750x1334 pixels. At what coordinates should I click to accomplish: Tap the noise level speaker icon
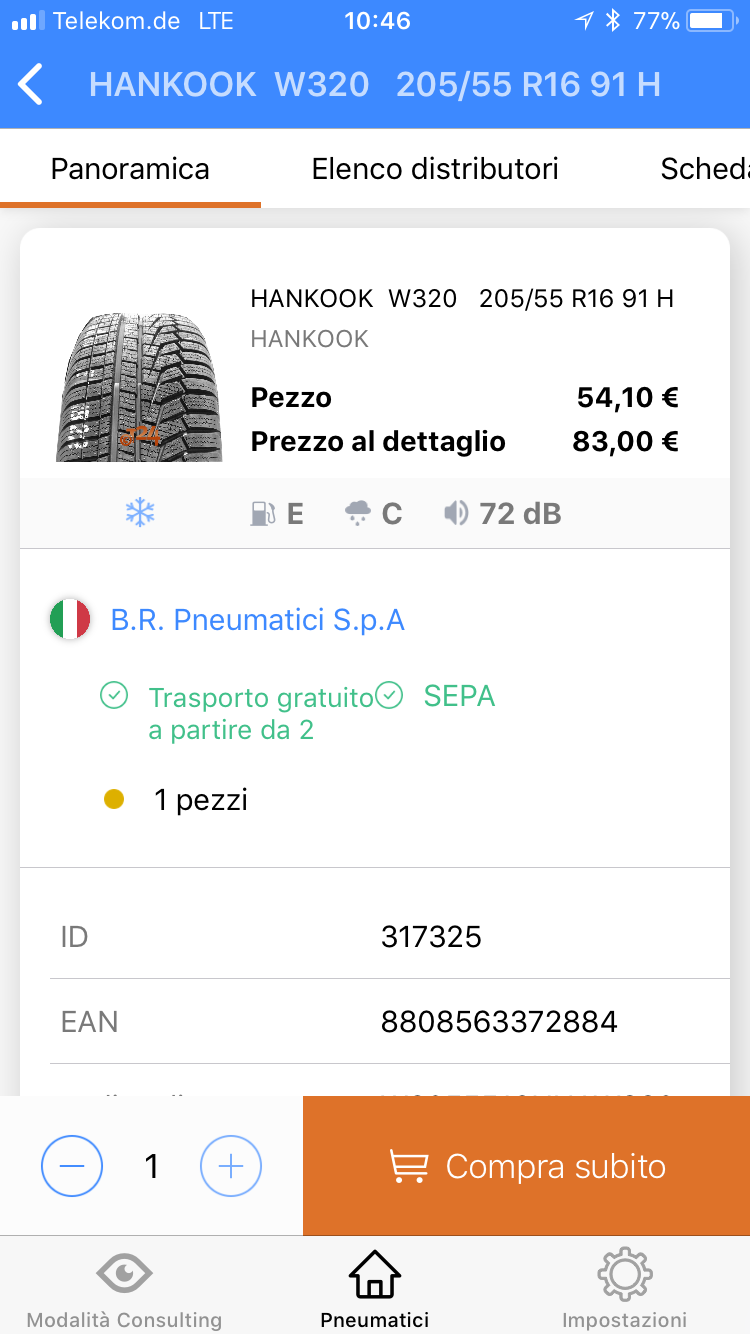pyautogui.click(x=456, y=514)
